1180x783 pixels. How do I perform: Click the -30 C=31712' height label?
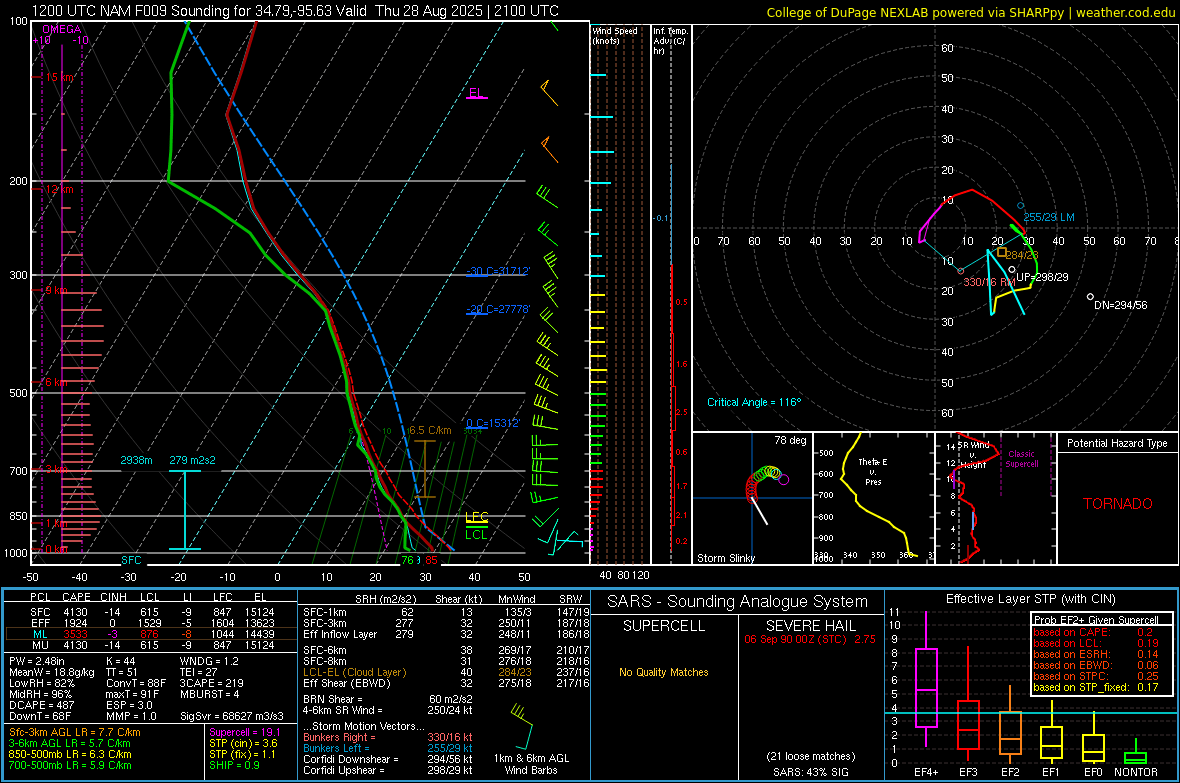pyautogui.click(x=498, y=271)
